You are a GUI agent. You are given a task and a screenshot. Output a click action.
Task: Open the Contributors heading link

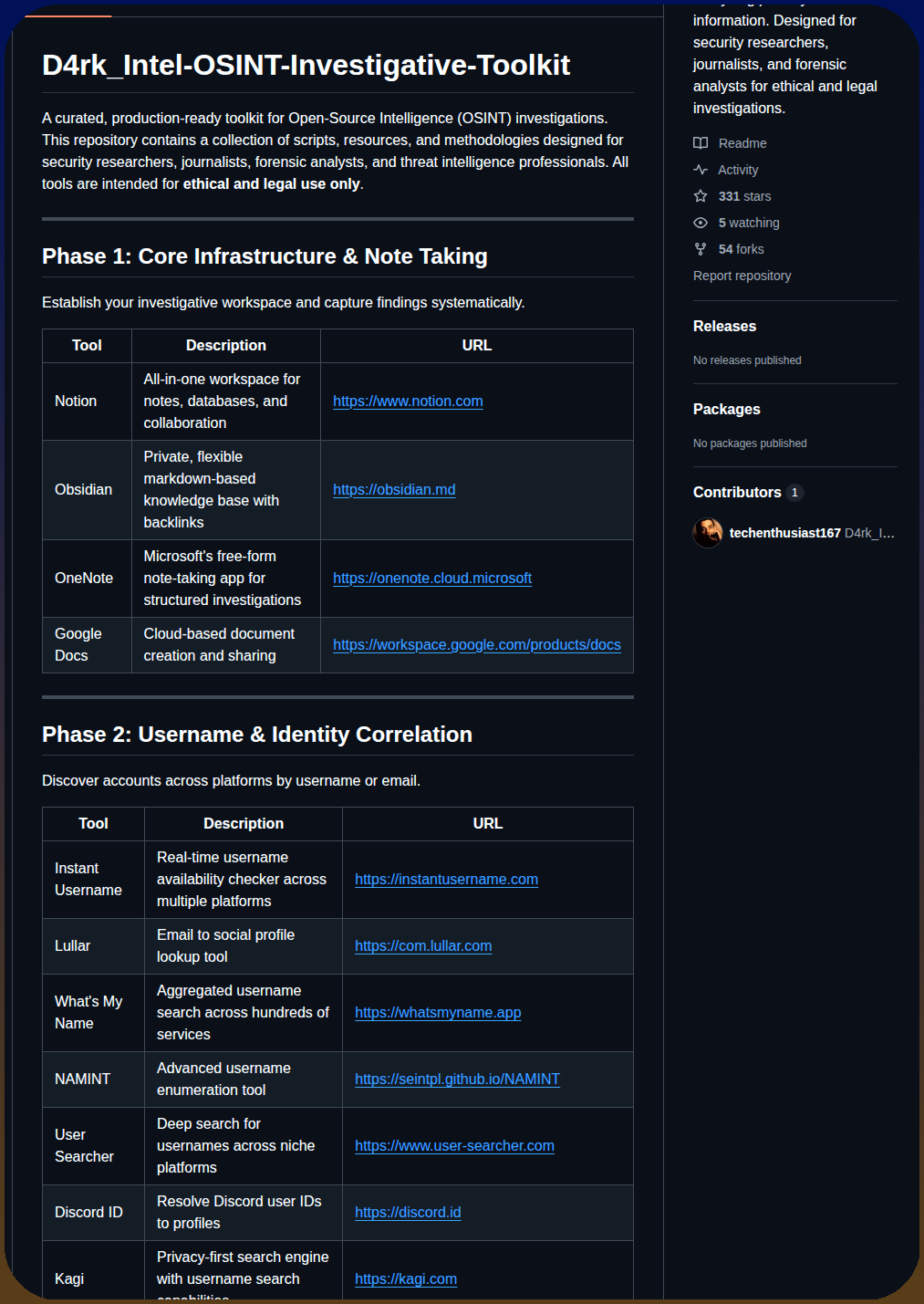point(737,493)
